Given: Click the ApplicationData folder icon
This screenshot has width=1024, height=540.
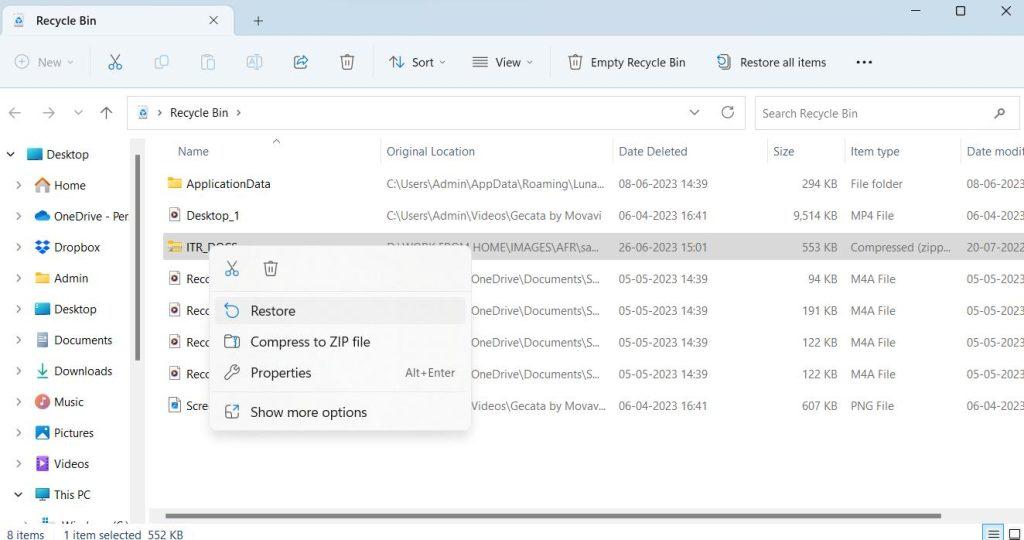Looking at the screenshot, I should [x=174, y=183].
